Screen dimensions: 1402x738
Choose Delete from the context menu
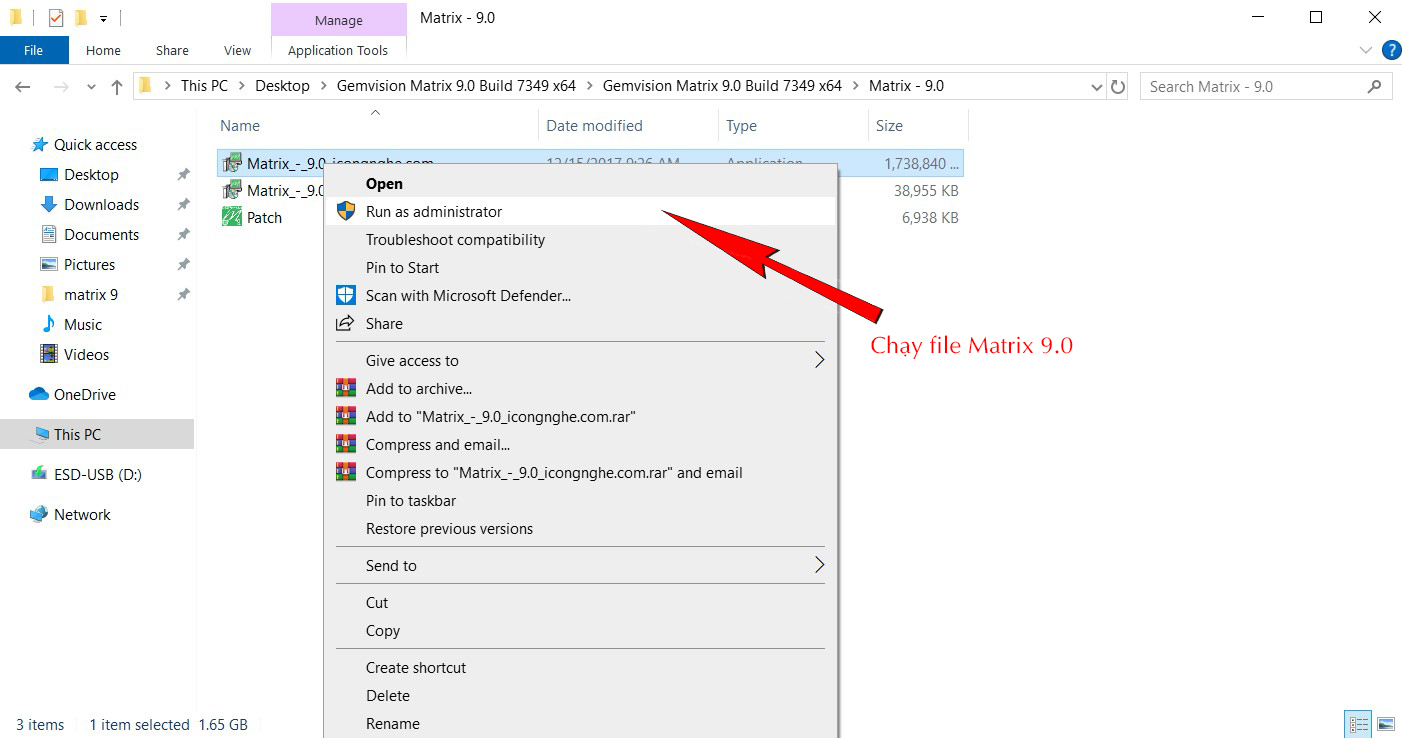(x=580, y=696)
